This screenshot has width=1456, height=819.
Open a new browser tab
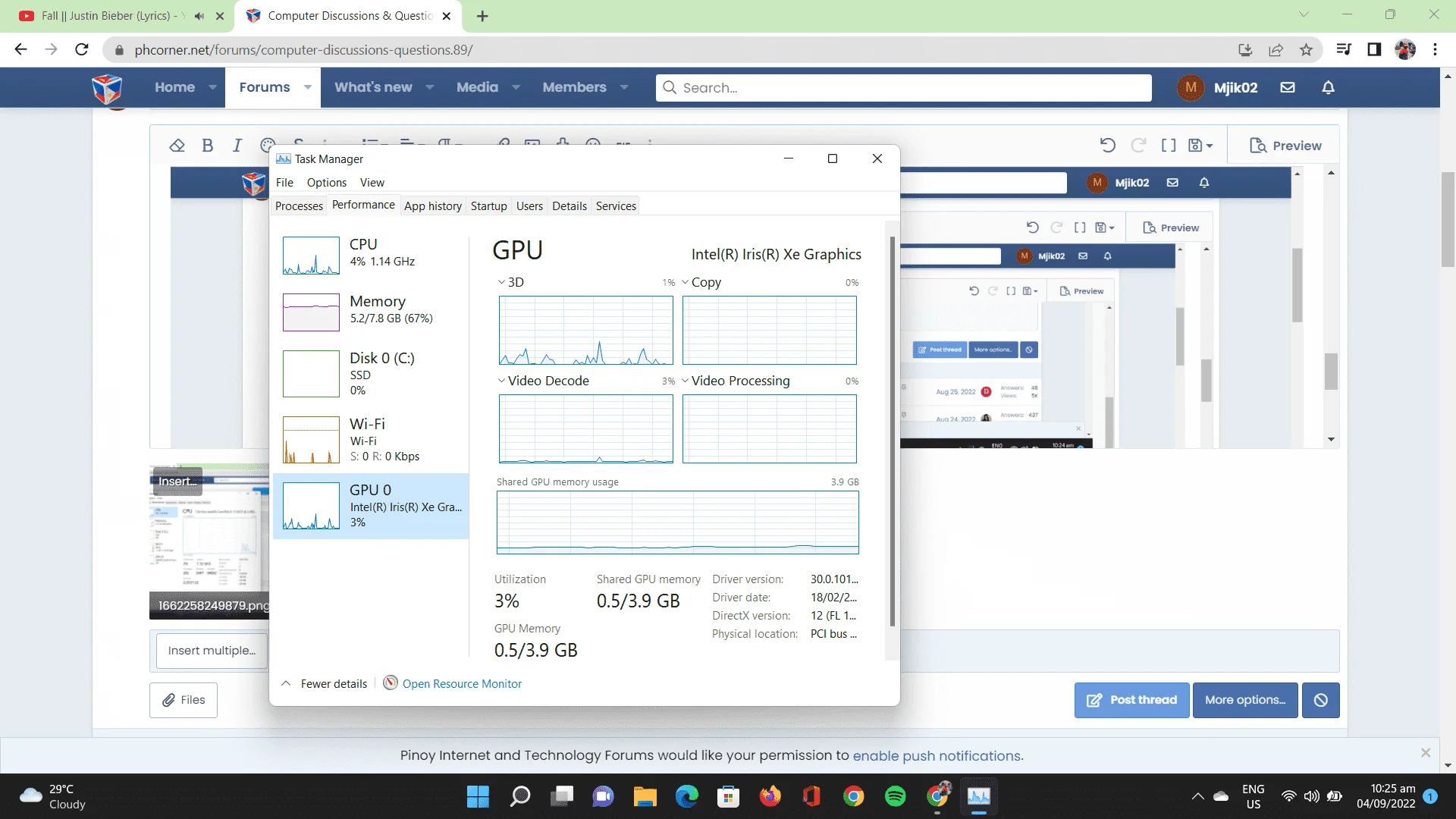click(482, 16)
